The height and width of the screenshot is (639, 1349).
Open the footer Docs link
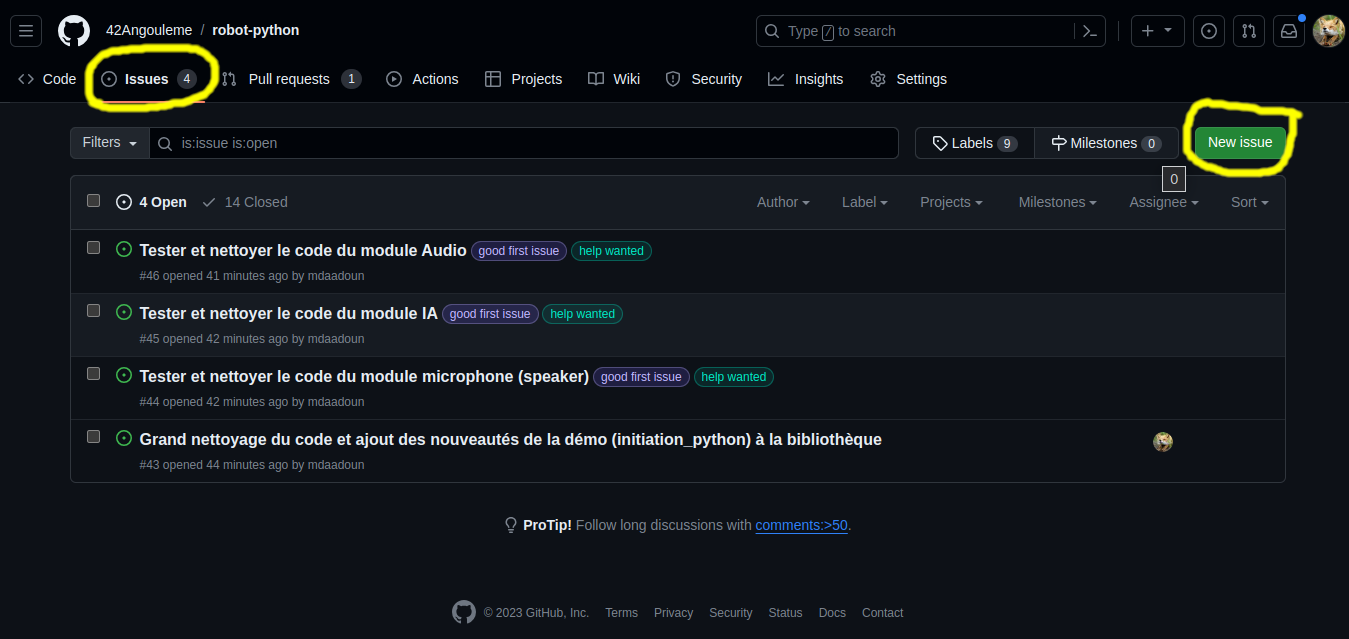[x=832, y=613]
